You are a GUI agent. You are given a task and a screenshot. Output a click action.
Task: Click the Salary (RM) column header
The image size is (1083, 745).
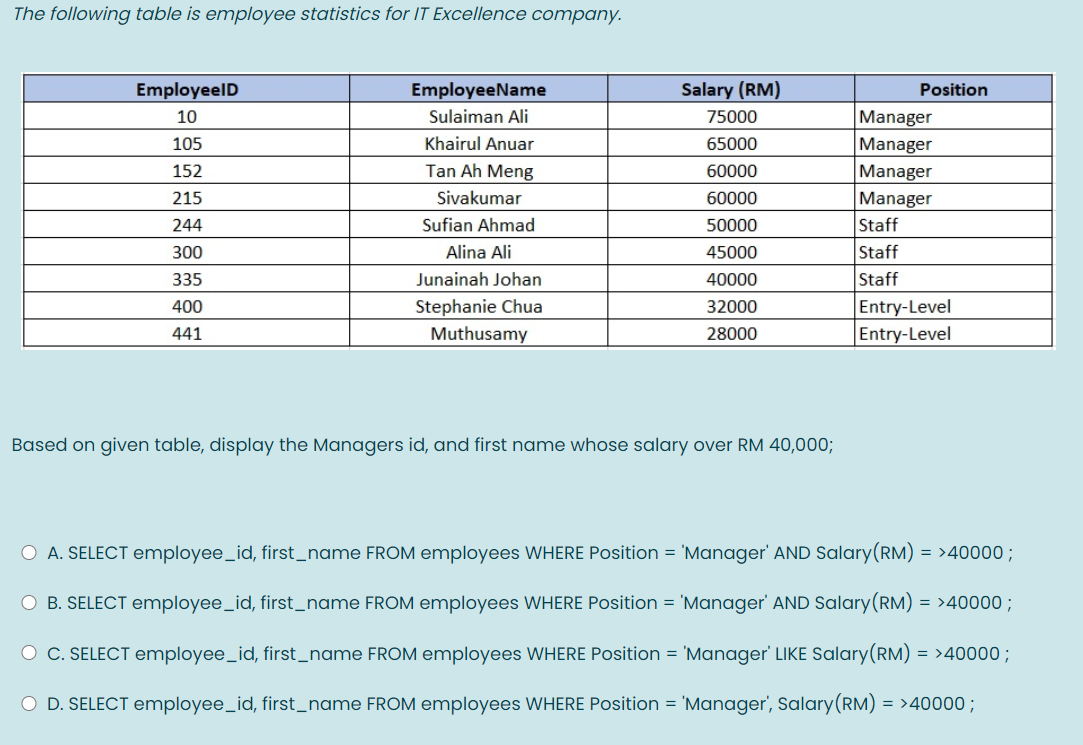tap(731, 89)
